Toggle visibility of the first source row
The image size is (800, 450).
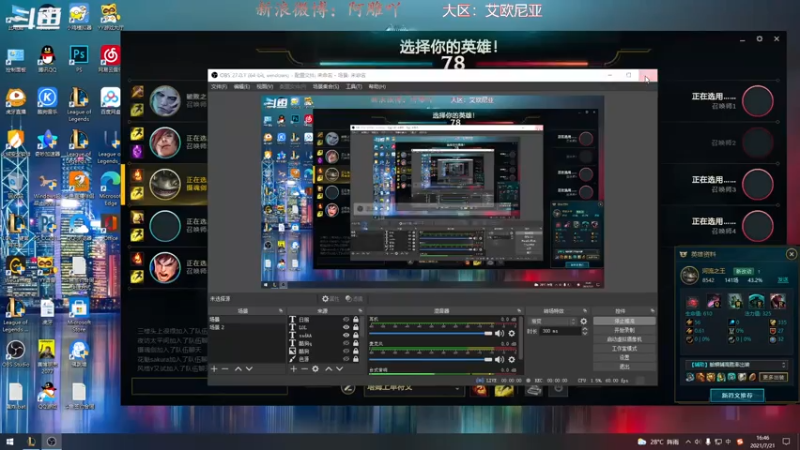pos(346,319)
